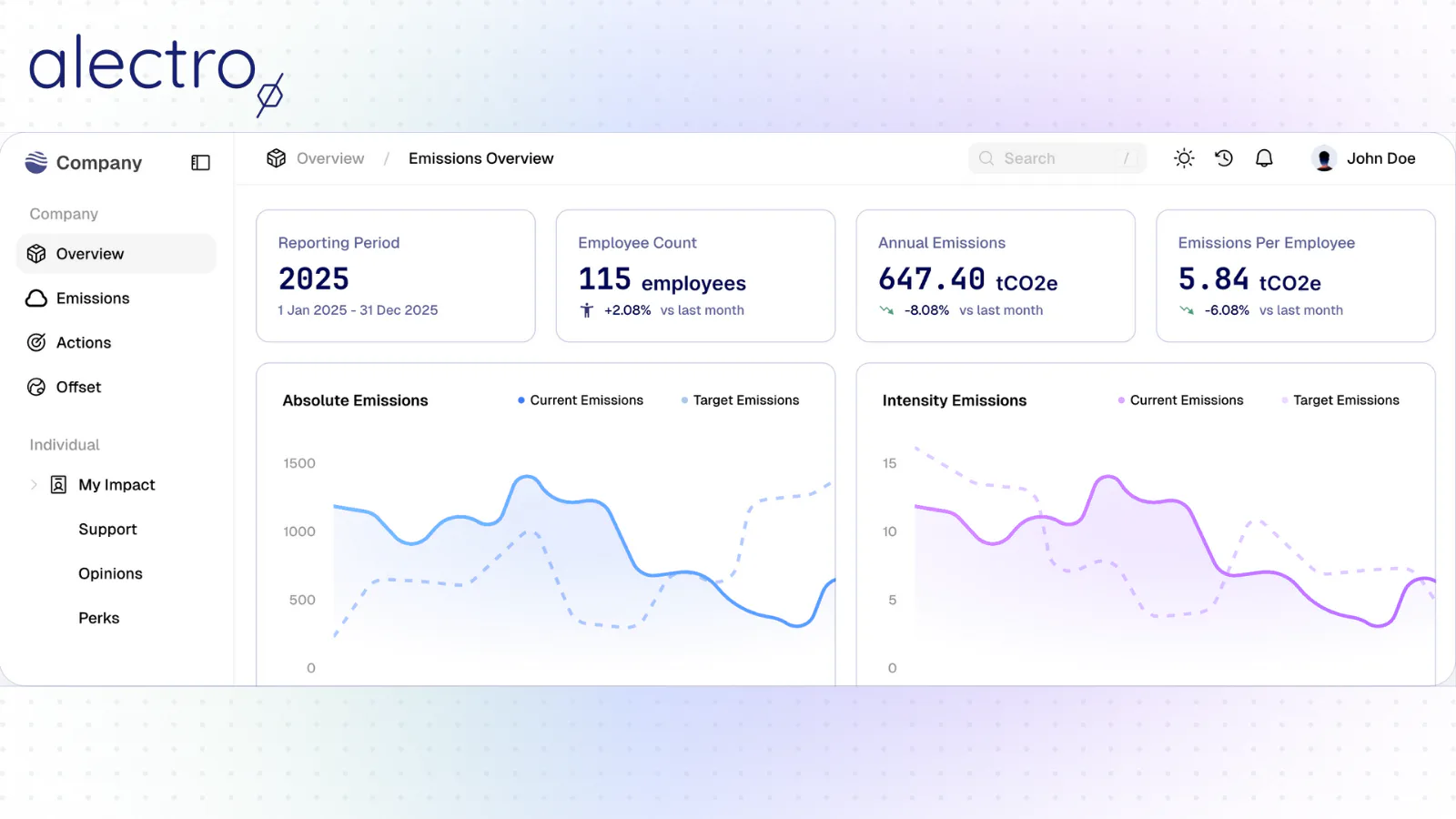Viewport: 1456px width, 819px height.
Task: Open My Impact section
Action: (x=116, y=485)
